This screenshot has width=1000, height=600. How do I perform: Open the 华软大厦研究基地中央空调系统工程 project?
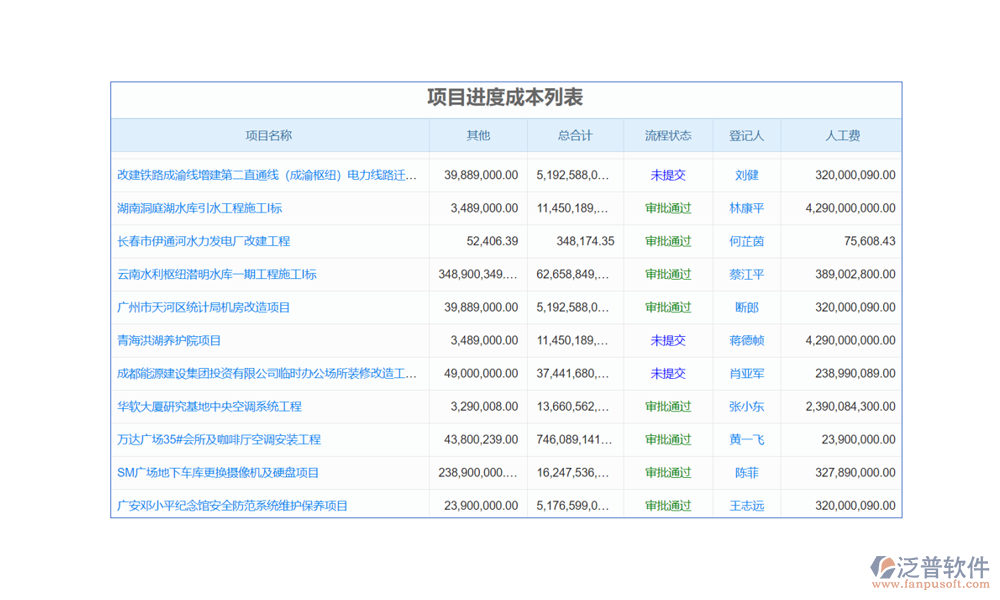(209, 406)
